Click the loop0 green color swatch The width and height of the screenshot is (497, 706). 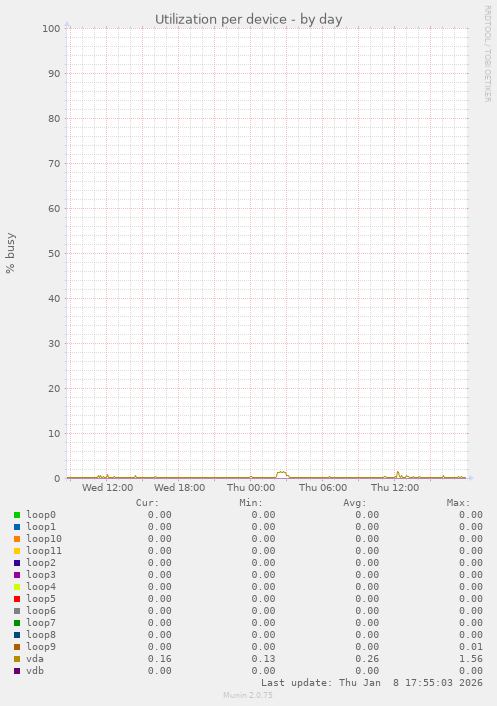[17, 515]
